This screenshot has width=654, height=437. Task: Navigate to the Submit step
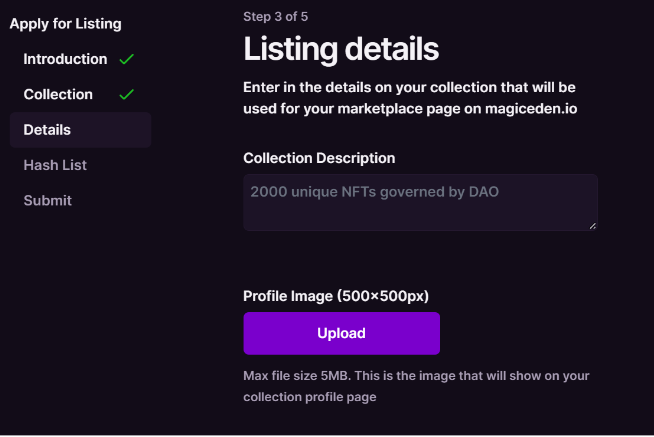coord(48,200)
